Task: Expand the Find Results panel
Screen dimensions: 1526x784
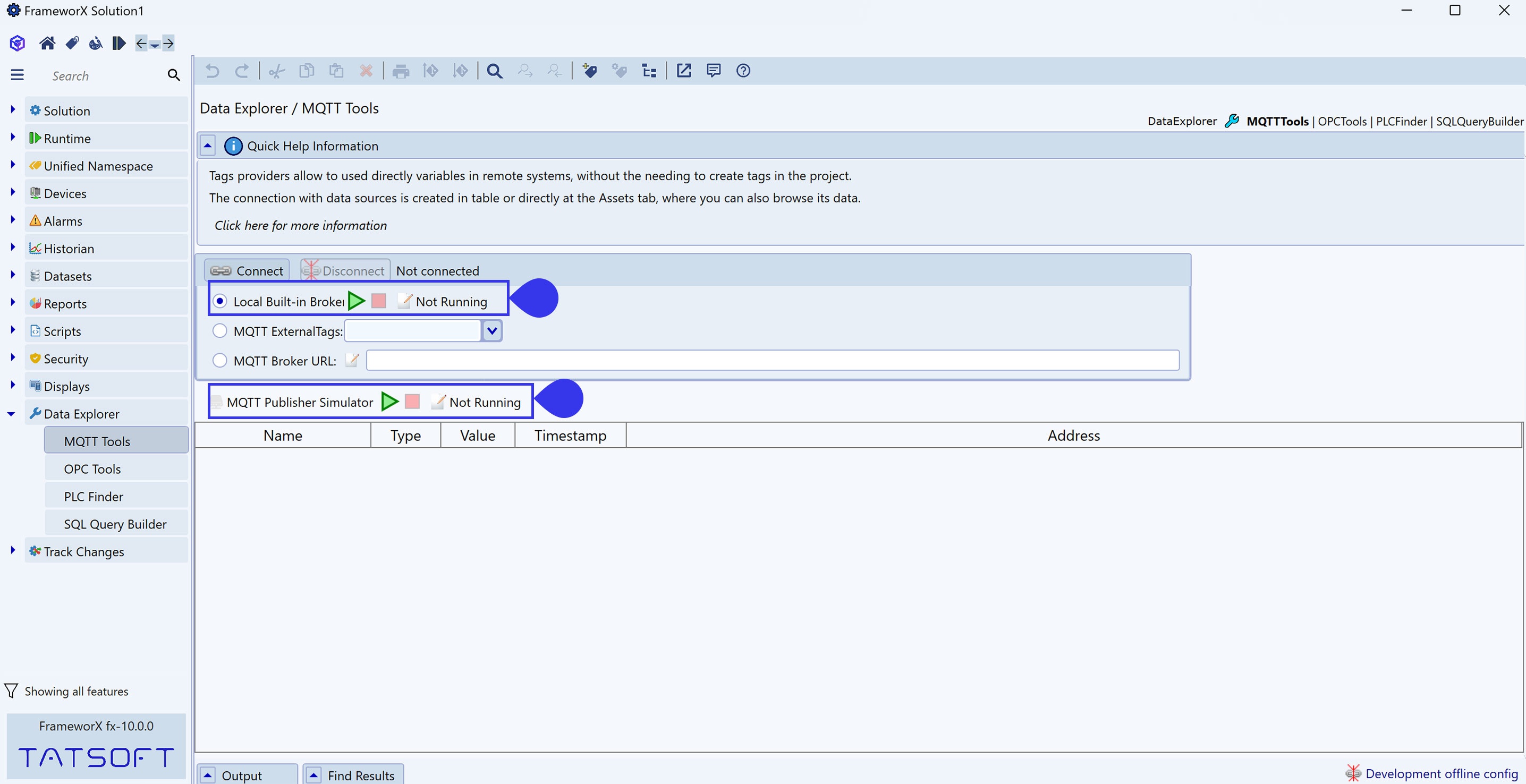Action: 314,774
